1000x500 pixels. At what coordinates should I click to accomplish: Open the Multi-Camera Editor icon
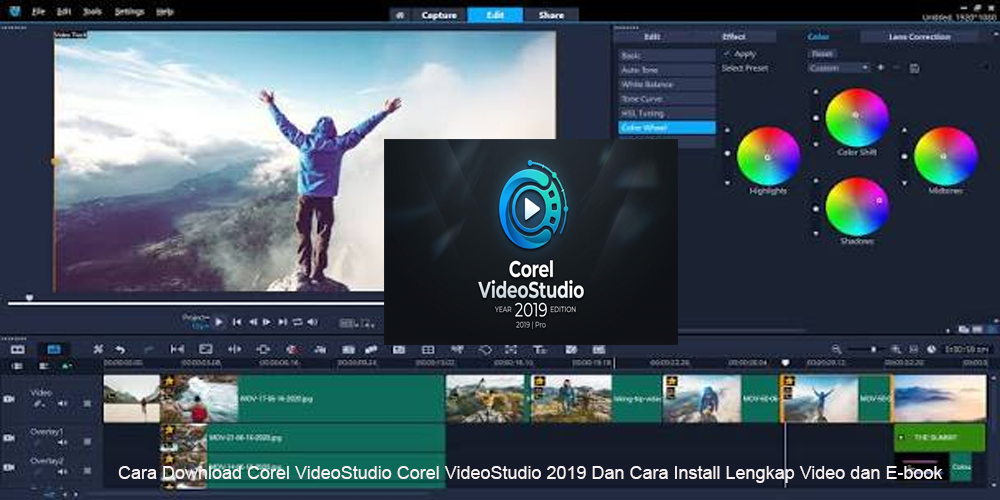click(x=428, y=349)
